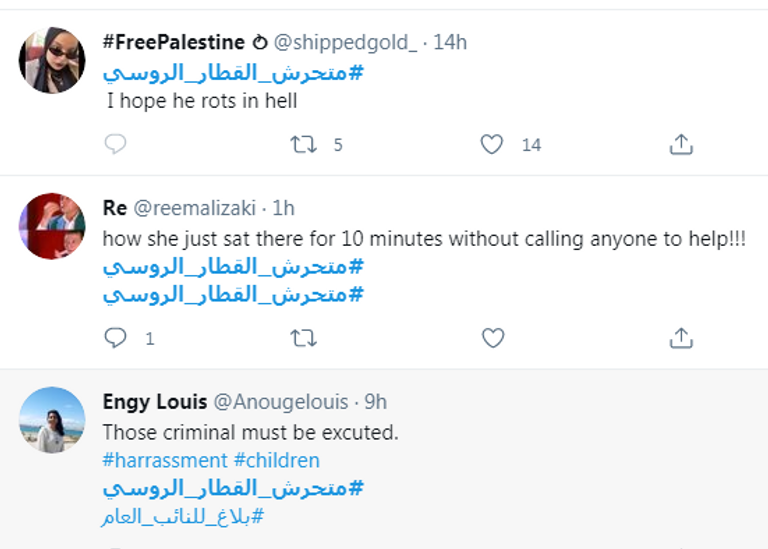Viewport: 768px width, 549px height.
Task: Share the reemalizaki tweet
Action: (x=681, y=338)
